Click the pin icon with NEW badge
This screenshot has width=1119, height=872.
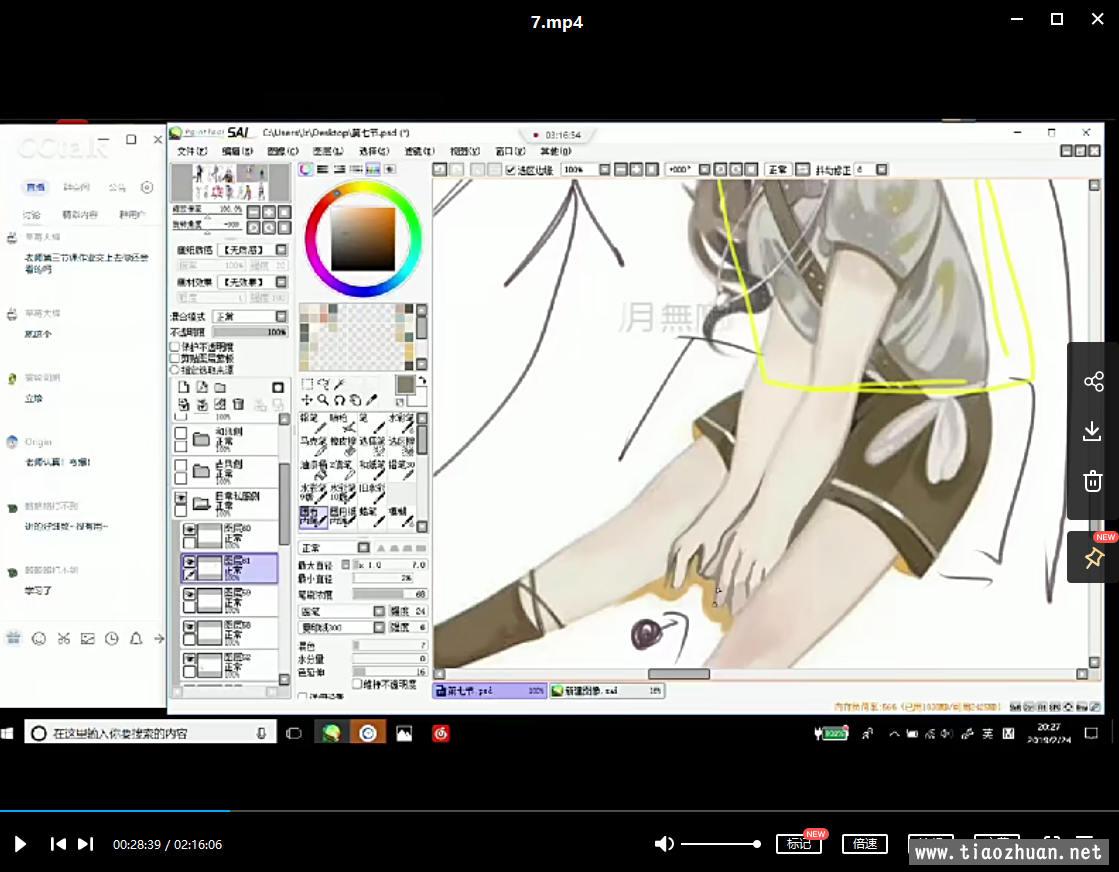click(x=1092, y=558)
